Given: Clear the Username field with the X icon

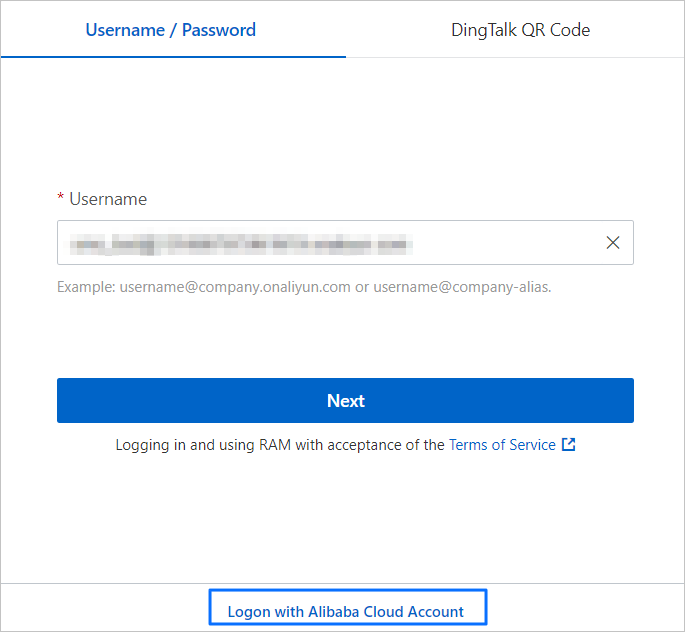Looking at the screenshot, I should point(613,243).
